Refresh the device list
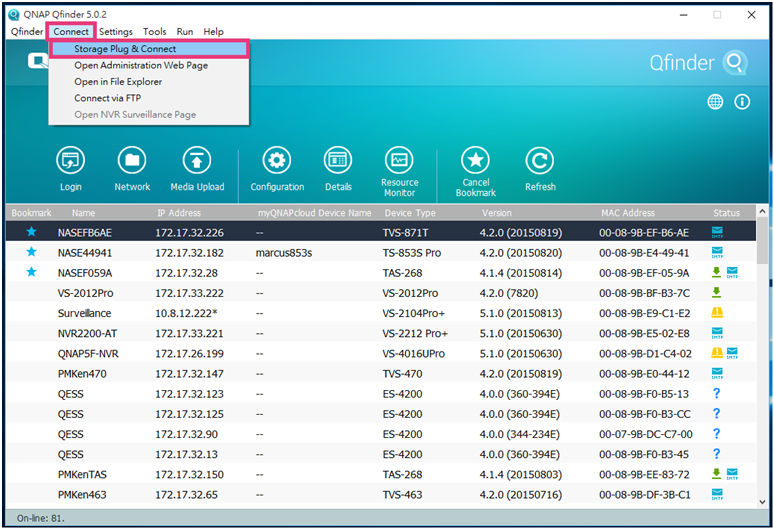This screenshot has height=529, width=774. pyautogui.click(x=540, y=161)
